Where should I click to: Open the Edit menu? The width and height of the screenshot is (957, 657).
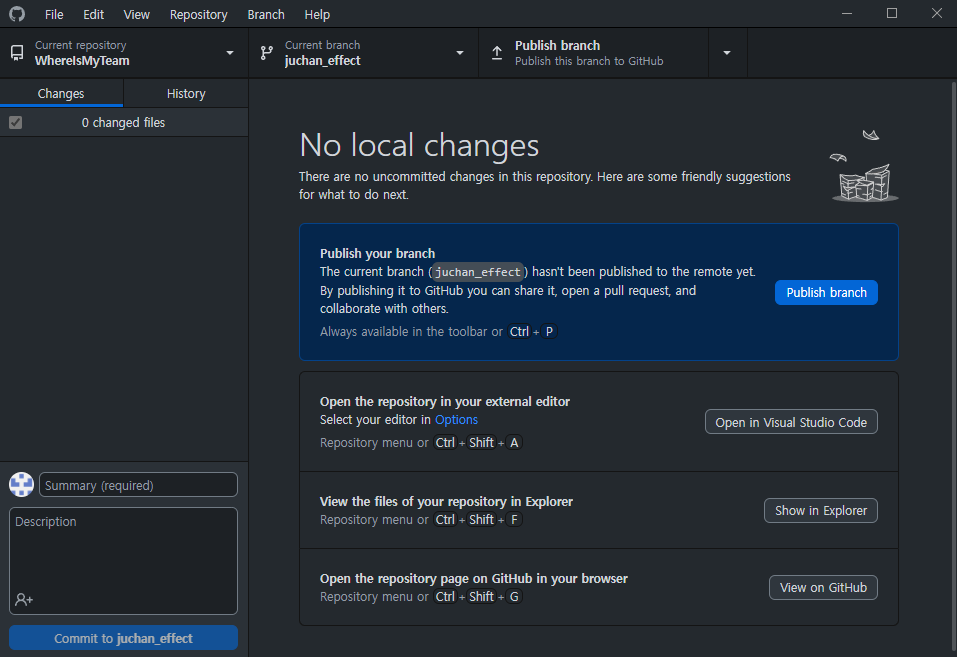pyautogui.click(x=93, y=14)
